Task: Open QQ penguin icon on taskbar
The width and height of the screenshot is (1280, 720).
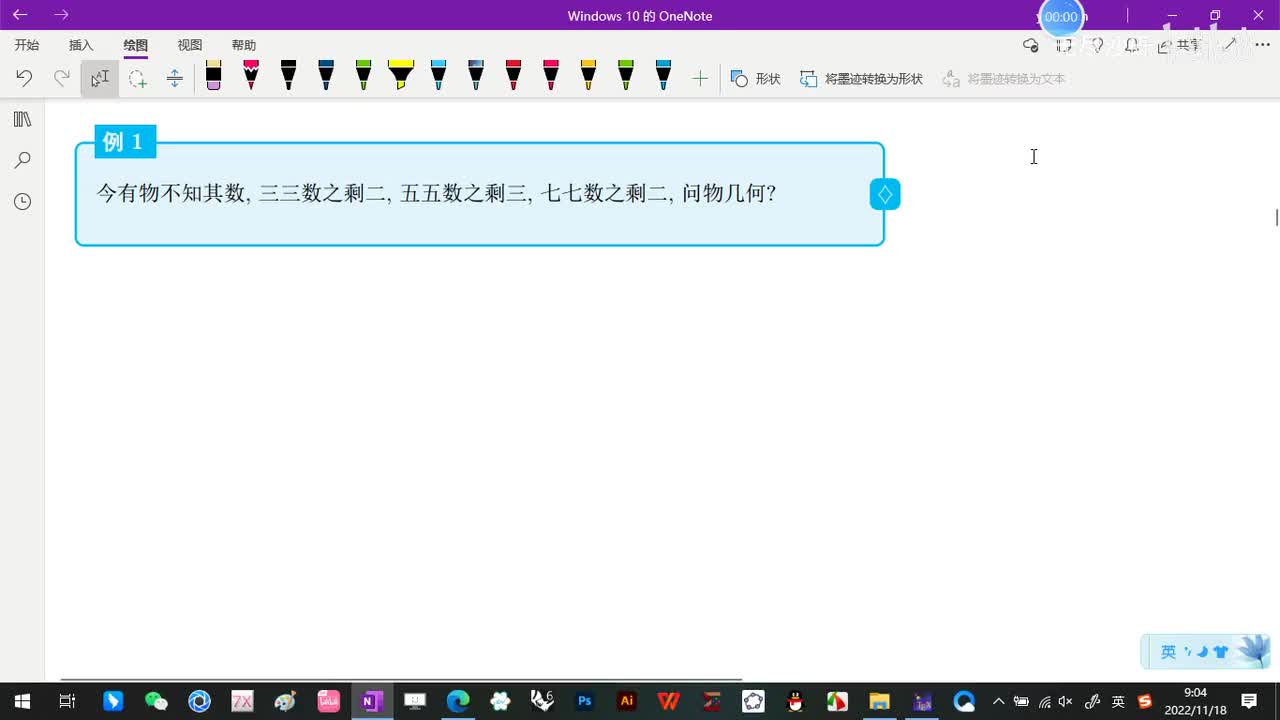Action: click(x=795, y=701)
